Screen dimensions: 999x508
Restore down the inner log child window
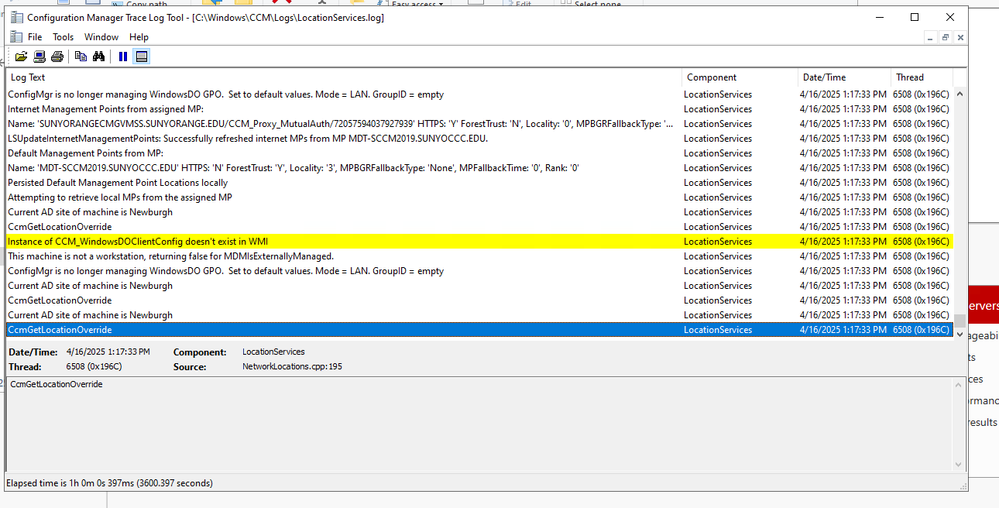pyautogui.click(x=945, y=38)
